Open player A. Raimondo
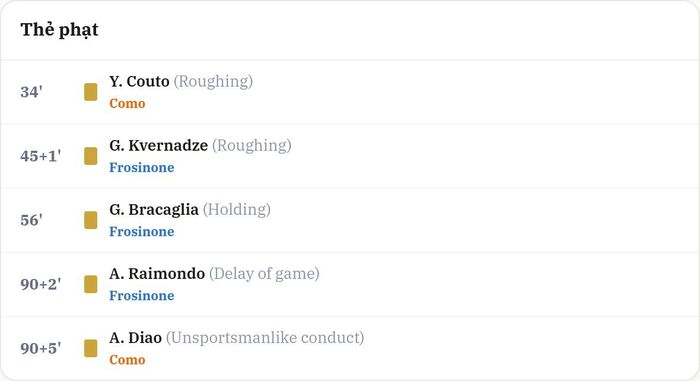Viewport: 700px width, 381px height. pos(157,273)
